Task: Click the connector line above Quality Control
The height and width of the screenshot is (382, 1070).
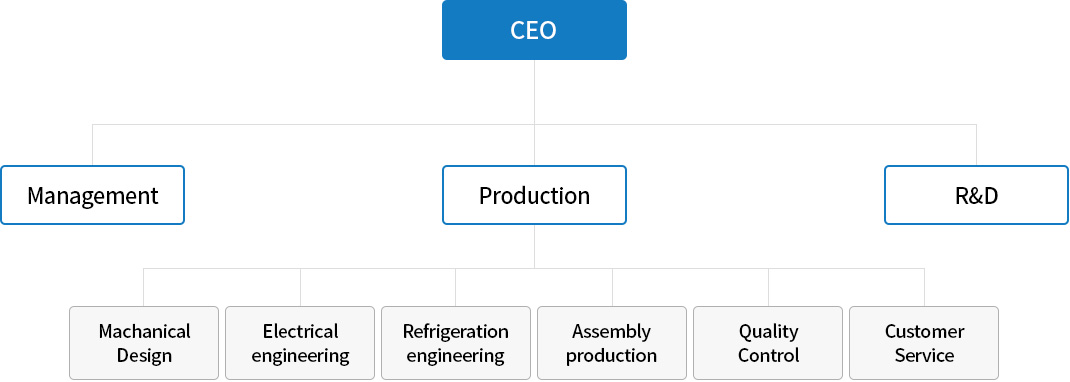Action: click(768, 286)
